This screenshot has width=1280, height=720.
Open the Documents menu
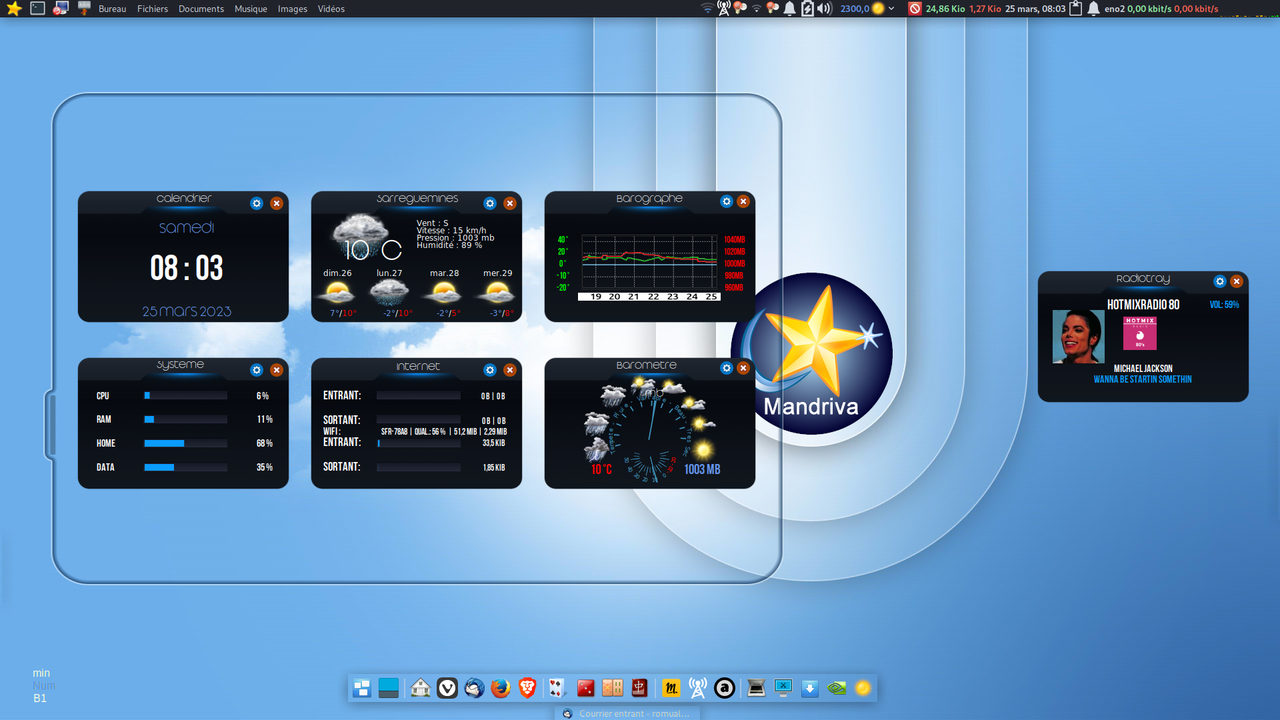click(x=201, y=9)
